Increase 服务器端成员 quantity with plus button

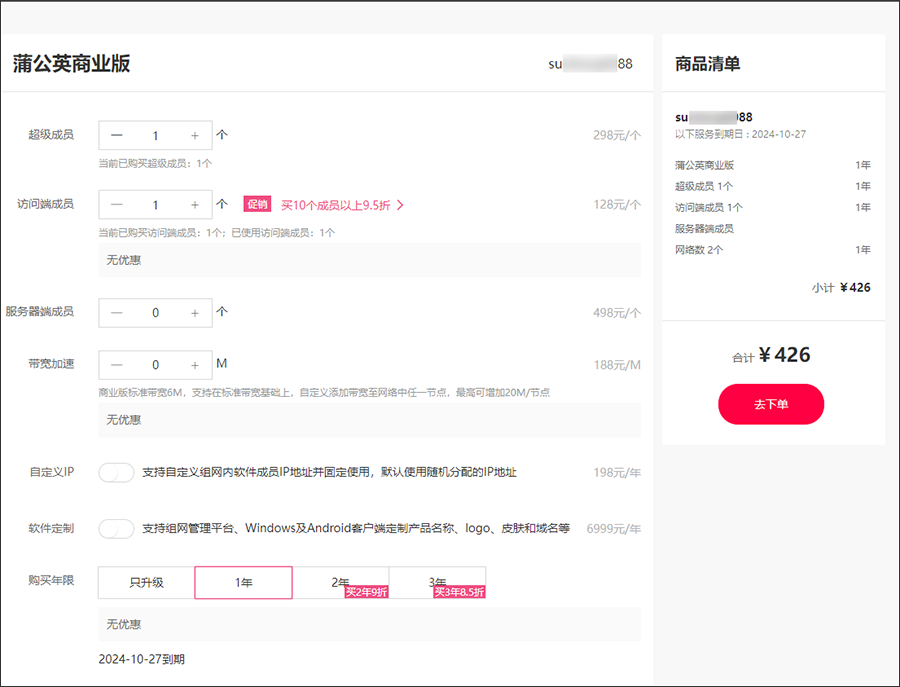pyautogui.click(x=195, y=313)
